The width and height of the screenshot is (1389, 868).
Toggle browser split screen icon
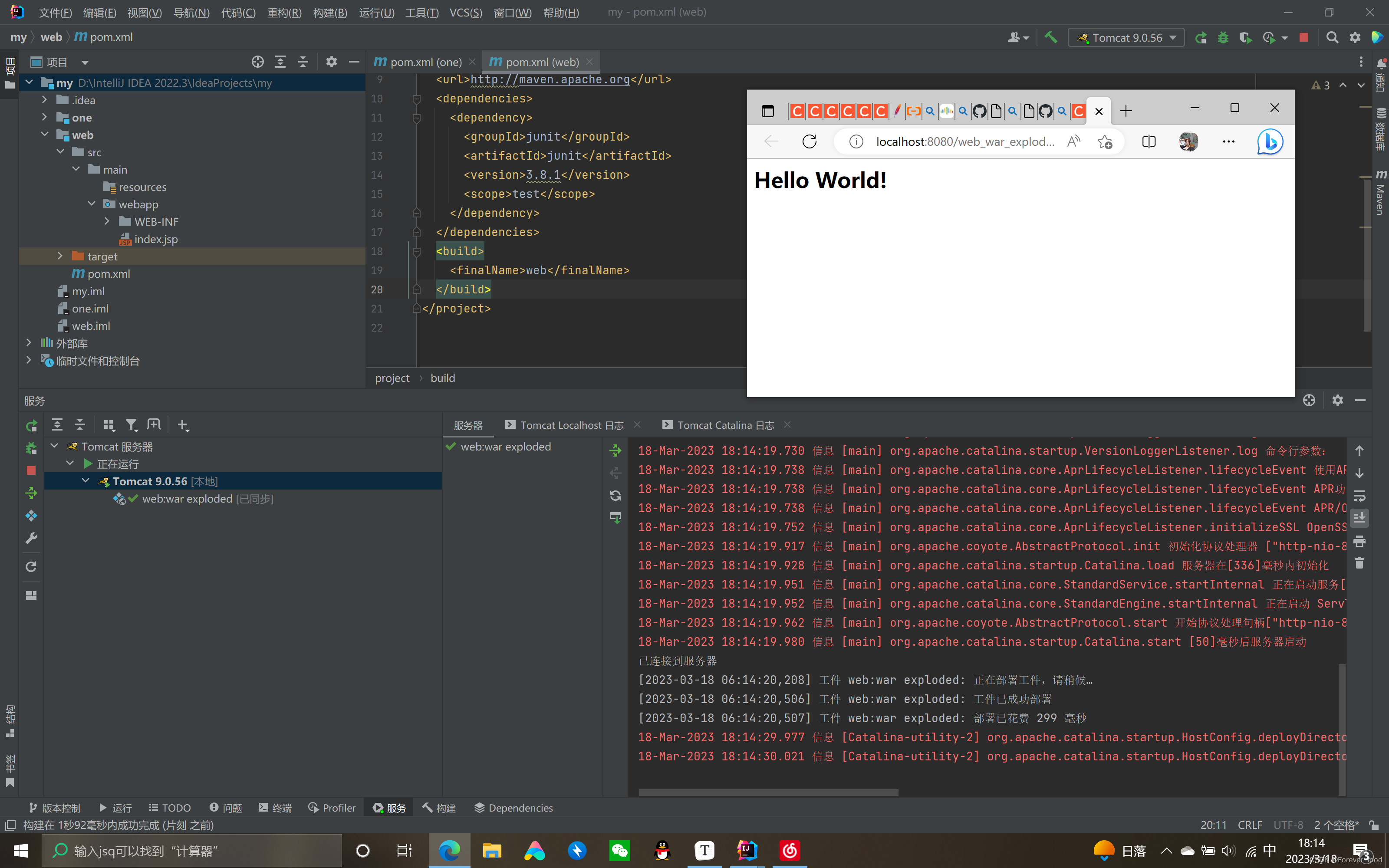point(1149,142)
